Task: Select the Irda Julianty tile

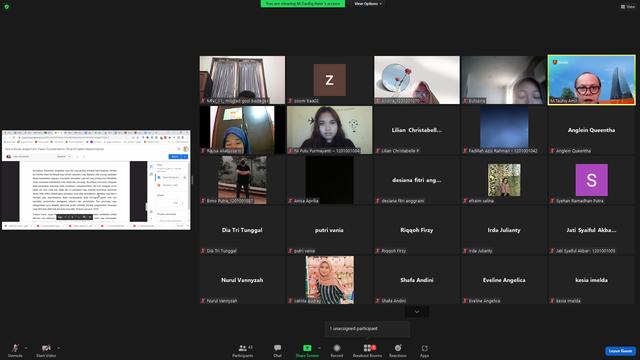Action: [x=504, y=230]
